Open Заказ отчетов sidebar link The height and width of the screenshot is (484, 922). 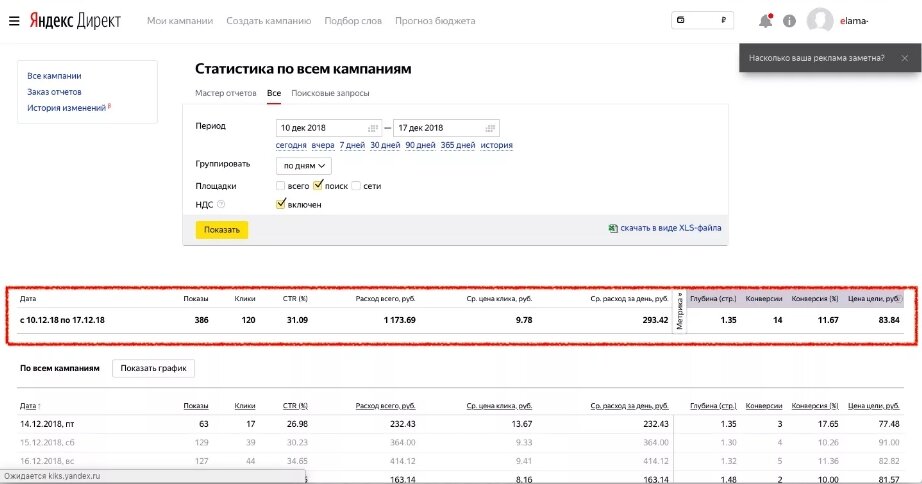point(54,92)
